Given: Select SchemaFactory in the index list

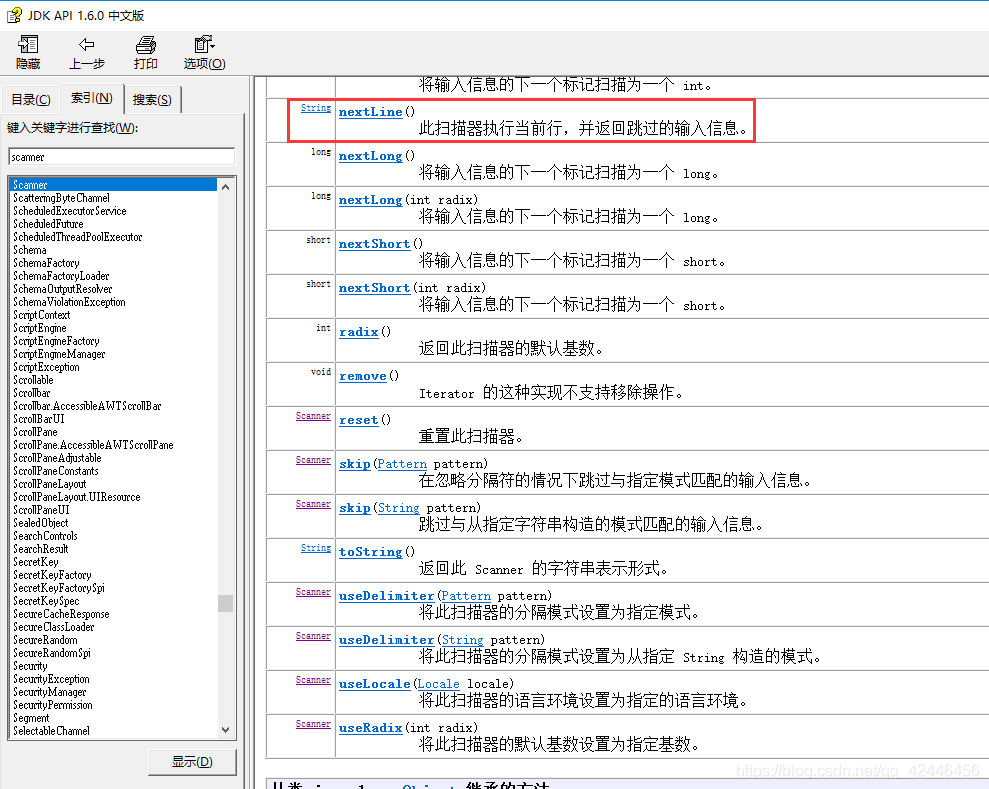Looking at the screenshot, I should [46, 263].
